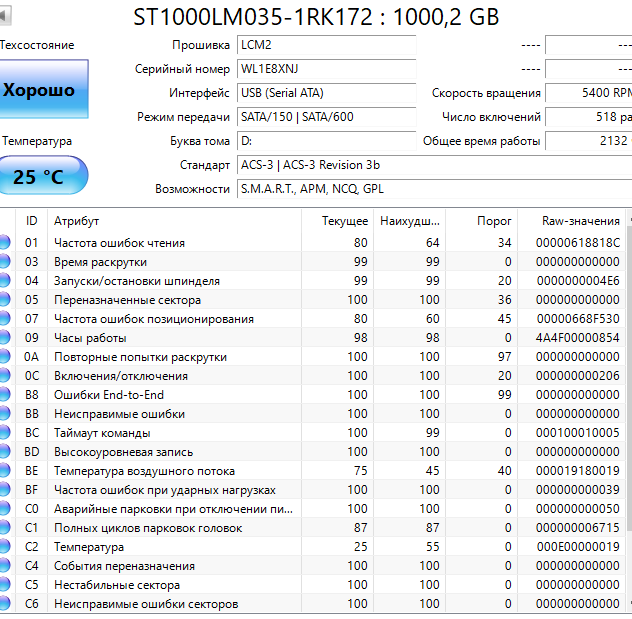Click the status circle for attribute 01
This screenshot has width=632, height=619.
[x=4, y=243]
